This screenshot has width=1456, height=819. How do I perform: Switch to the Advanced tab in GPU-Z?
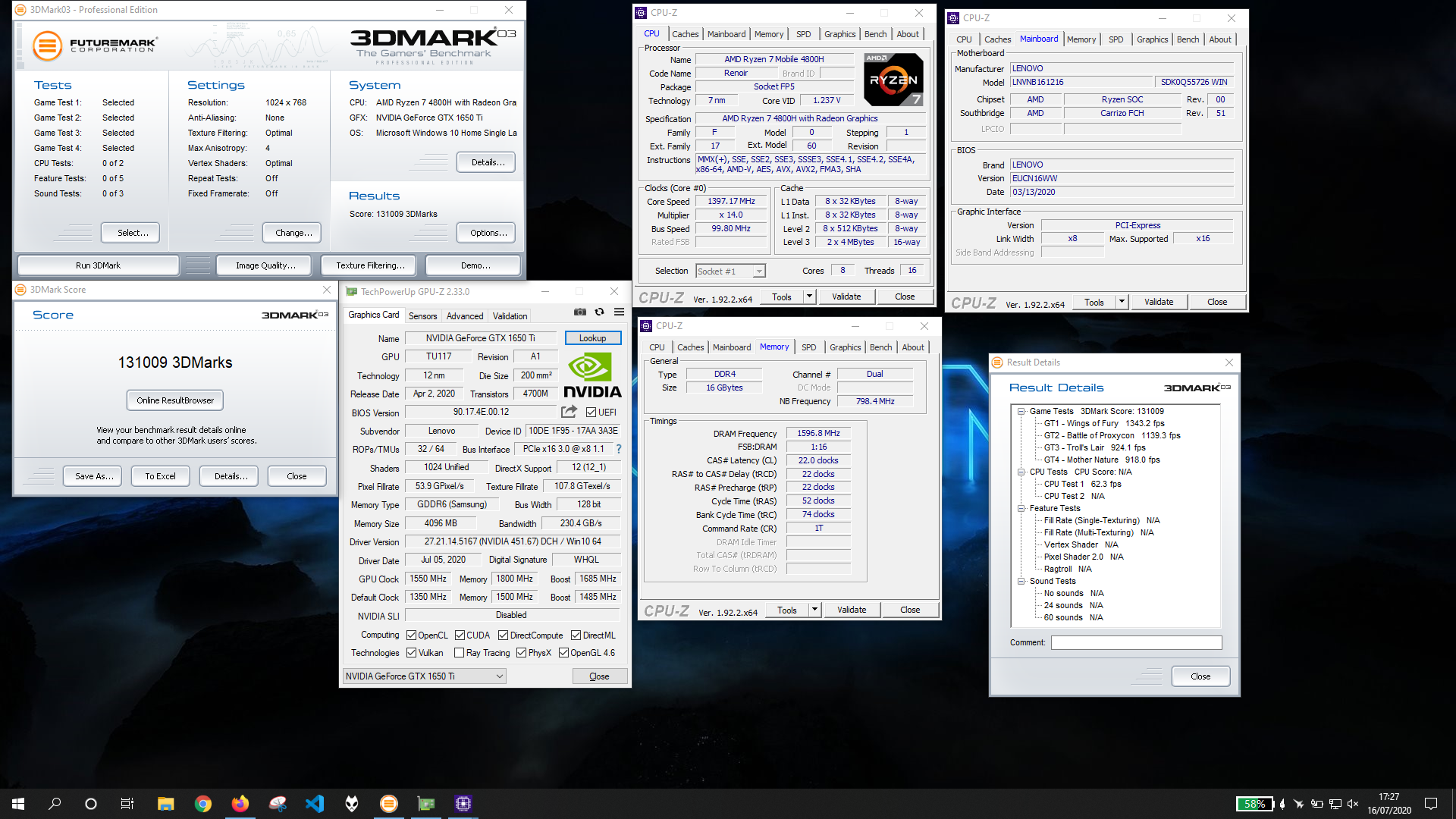pyautogui.click(x=464, y=316)
